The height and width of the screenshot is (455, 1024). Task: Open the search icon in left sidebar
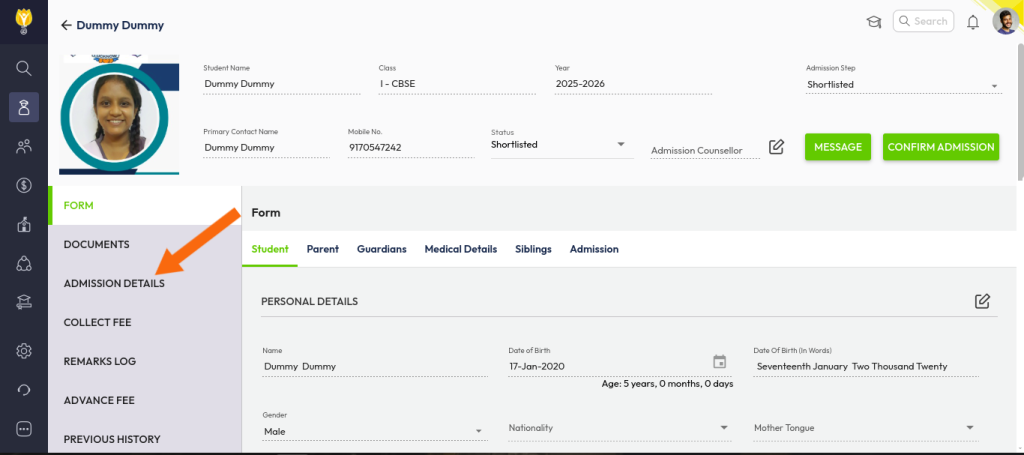24,68
